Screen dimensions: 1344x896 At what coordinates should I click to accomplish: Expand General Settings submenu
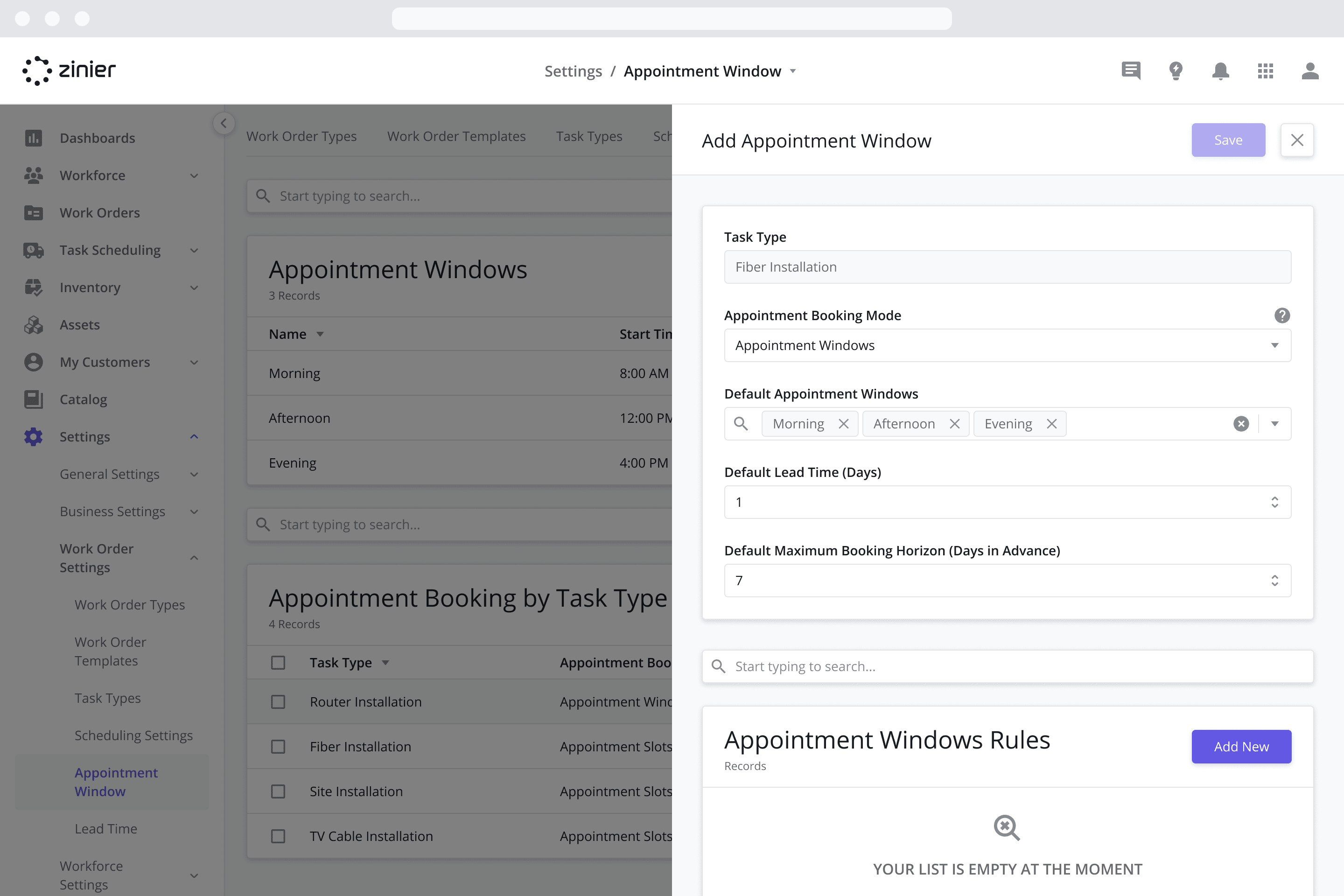point(194,474)
